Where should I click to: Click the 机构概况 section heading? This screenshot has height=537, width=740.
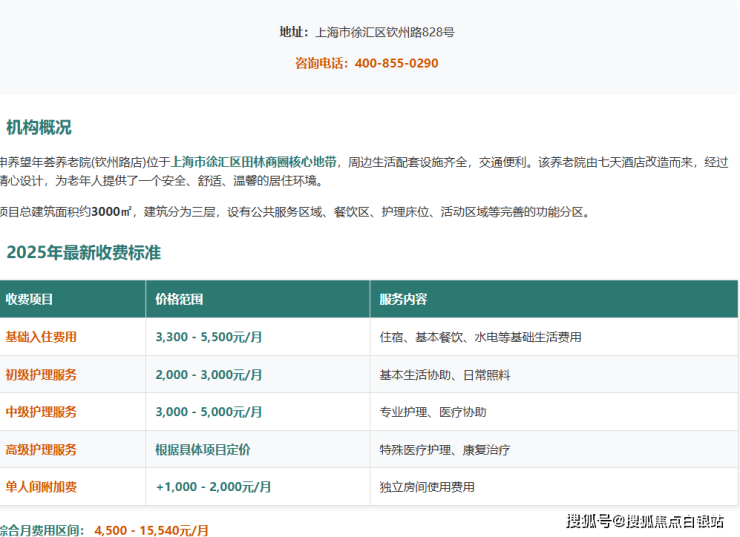[x=39, y=128]
